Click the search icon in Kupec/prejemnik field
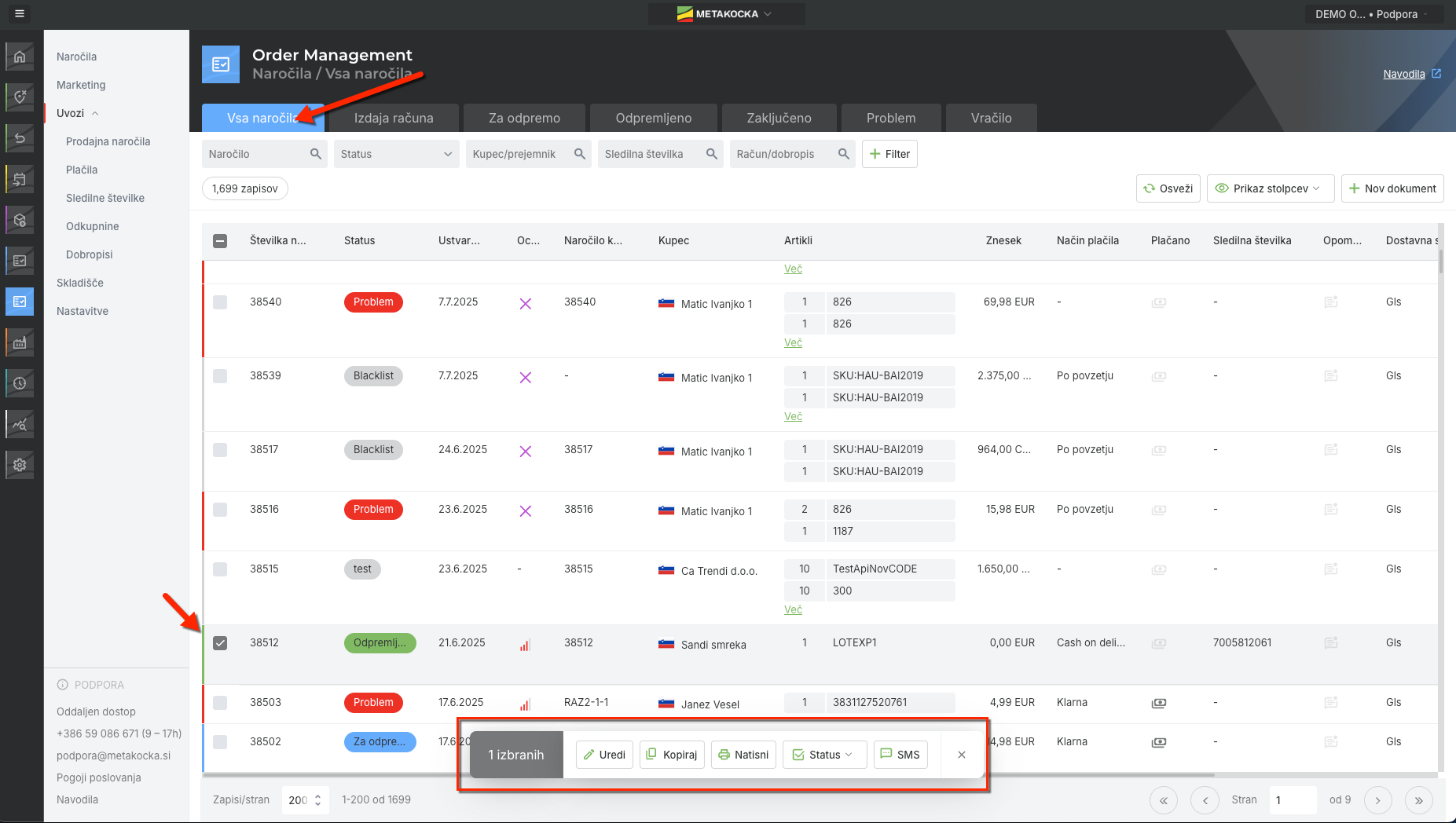The image size is (1456, 823). pyautogui.click(x=579, y=154)
